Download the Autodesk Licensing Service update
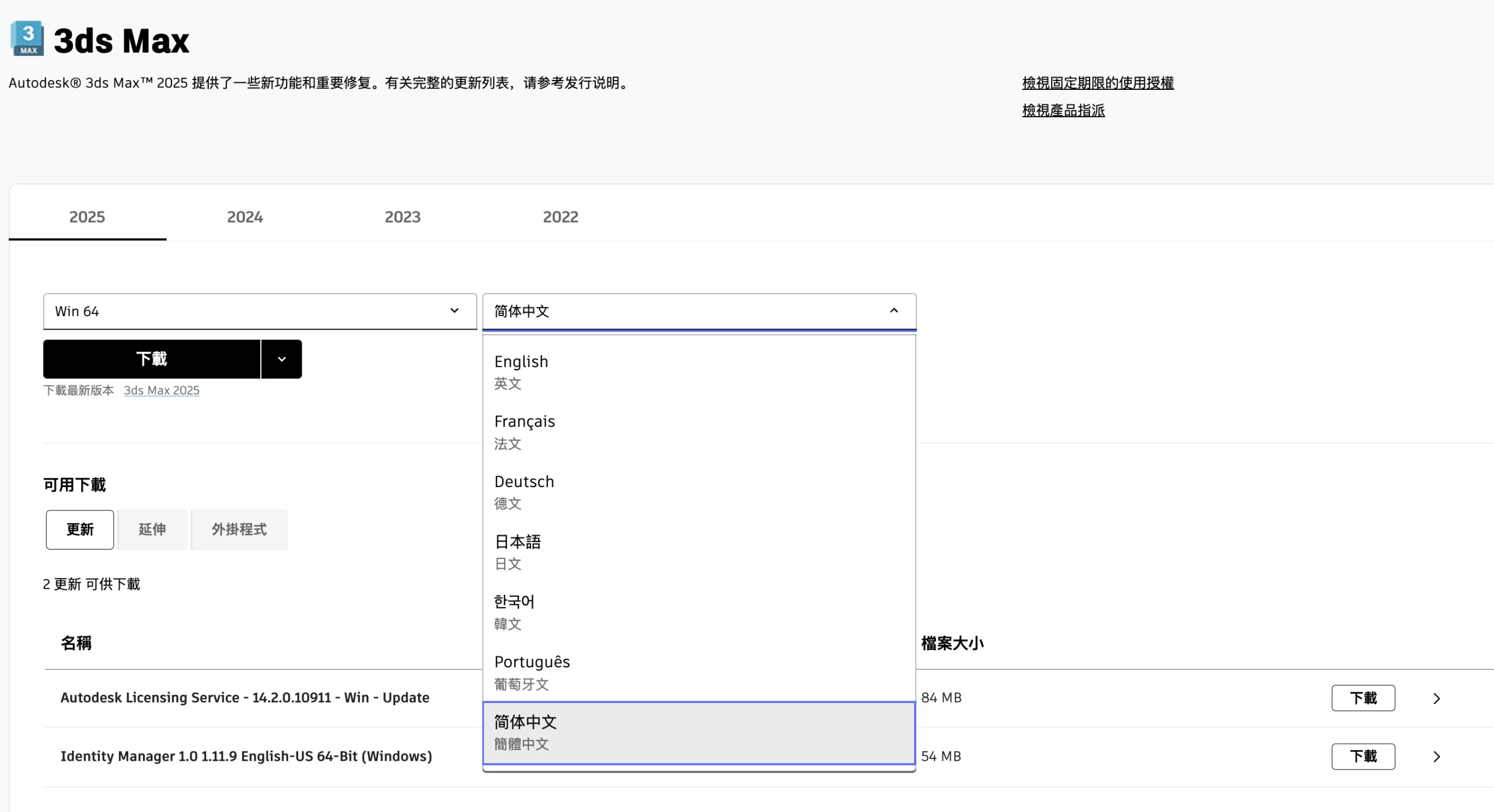 pos(1363,698)
